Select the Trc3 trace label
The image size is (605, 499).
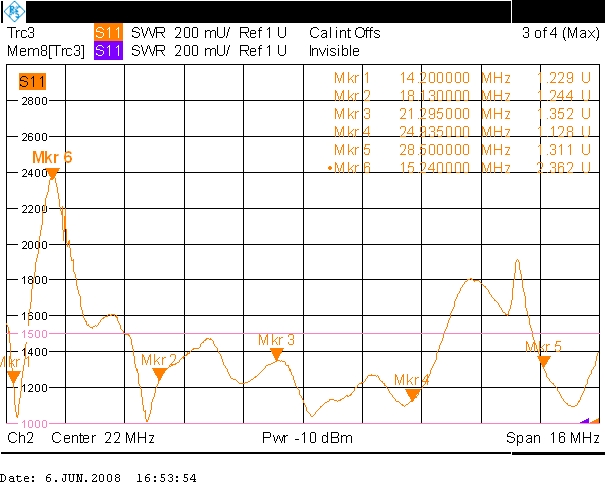click(x=22, y=33)
